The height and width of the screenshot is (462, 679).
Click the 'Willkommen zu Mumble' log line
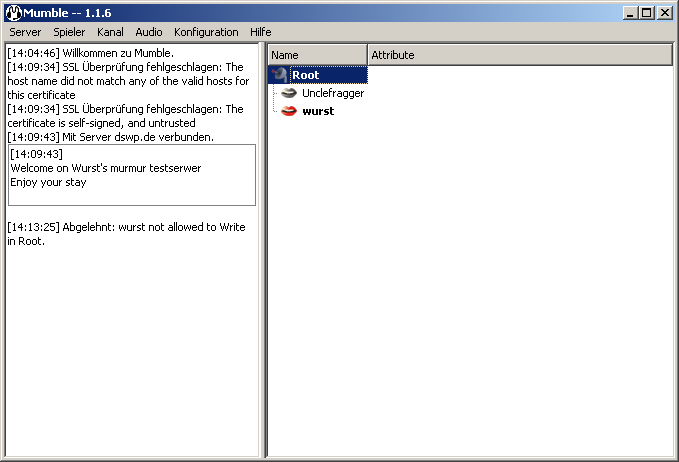click(x=91, y=53)
